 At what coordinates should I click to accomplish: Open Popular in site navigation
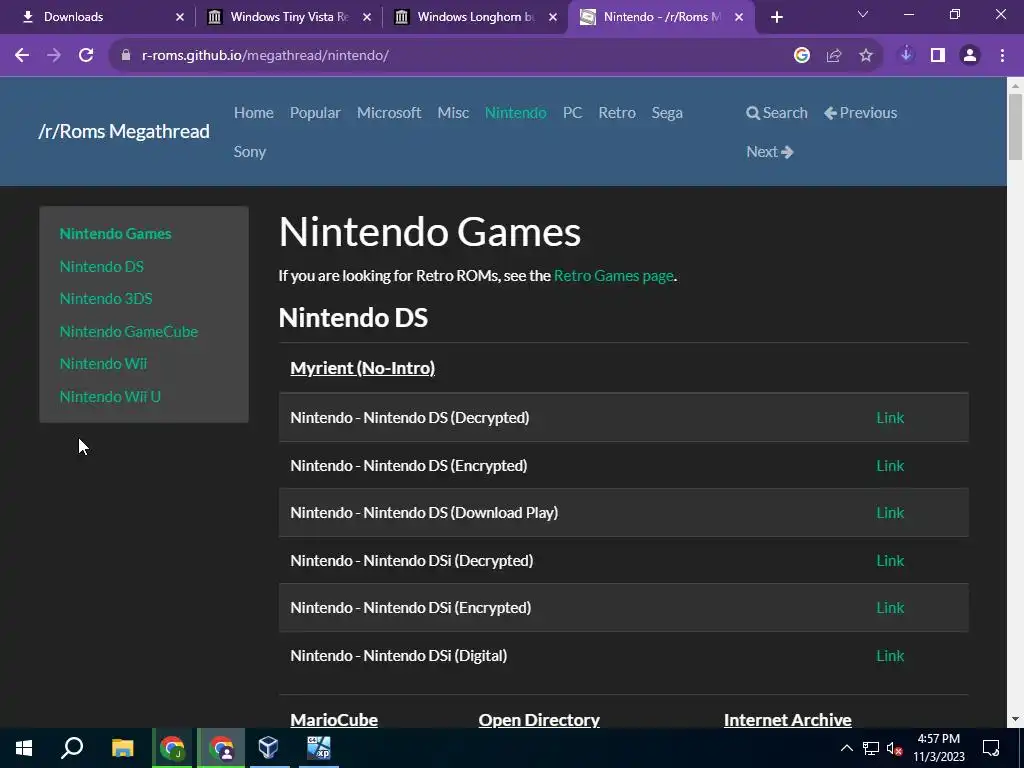315,112
